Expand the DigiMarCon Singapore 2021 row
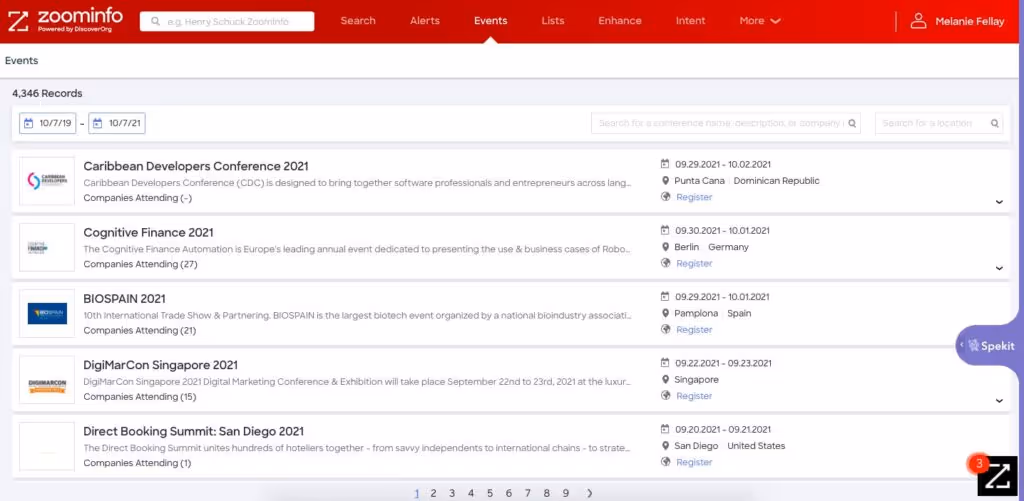Screen dimensions: 1024x501 [999, 401]
